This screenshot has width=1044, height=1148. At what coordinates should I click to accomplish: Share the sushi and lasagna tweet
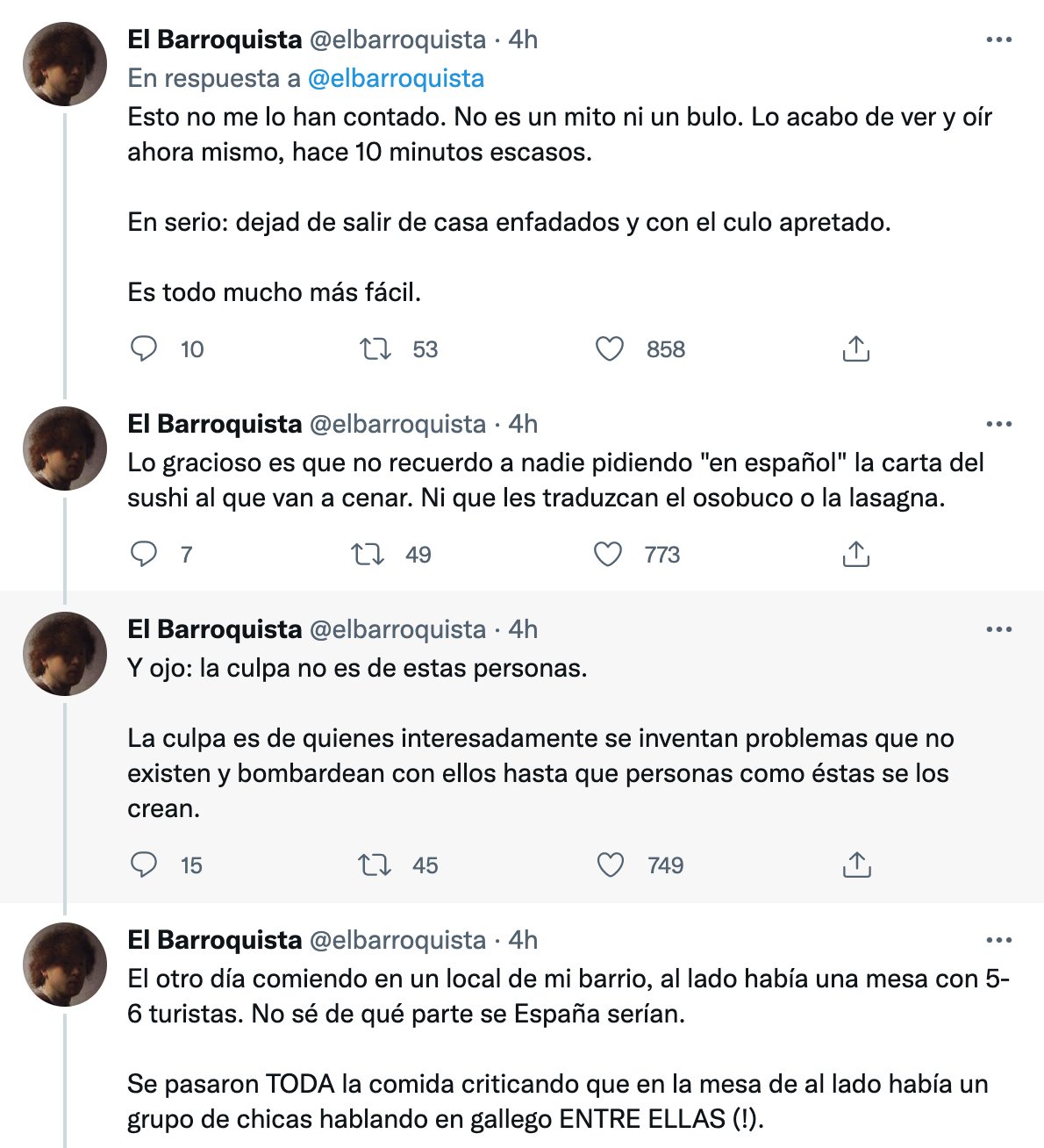(855, 555)
